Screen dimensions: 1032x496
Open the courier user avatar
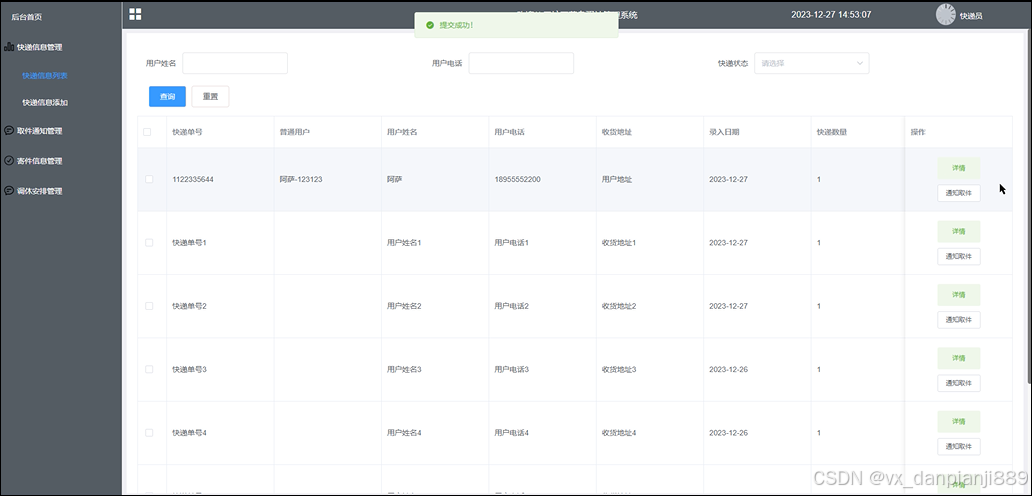point(945,14)
